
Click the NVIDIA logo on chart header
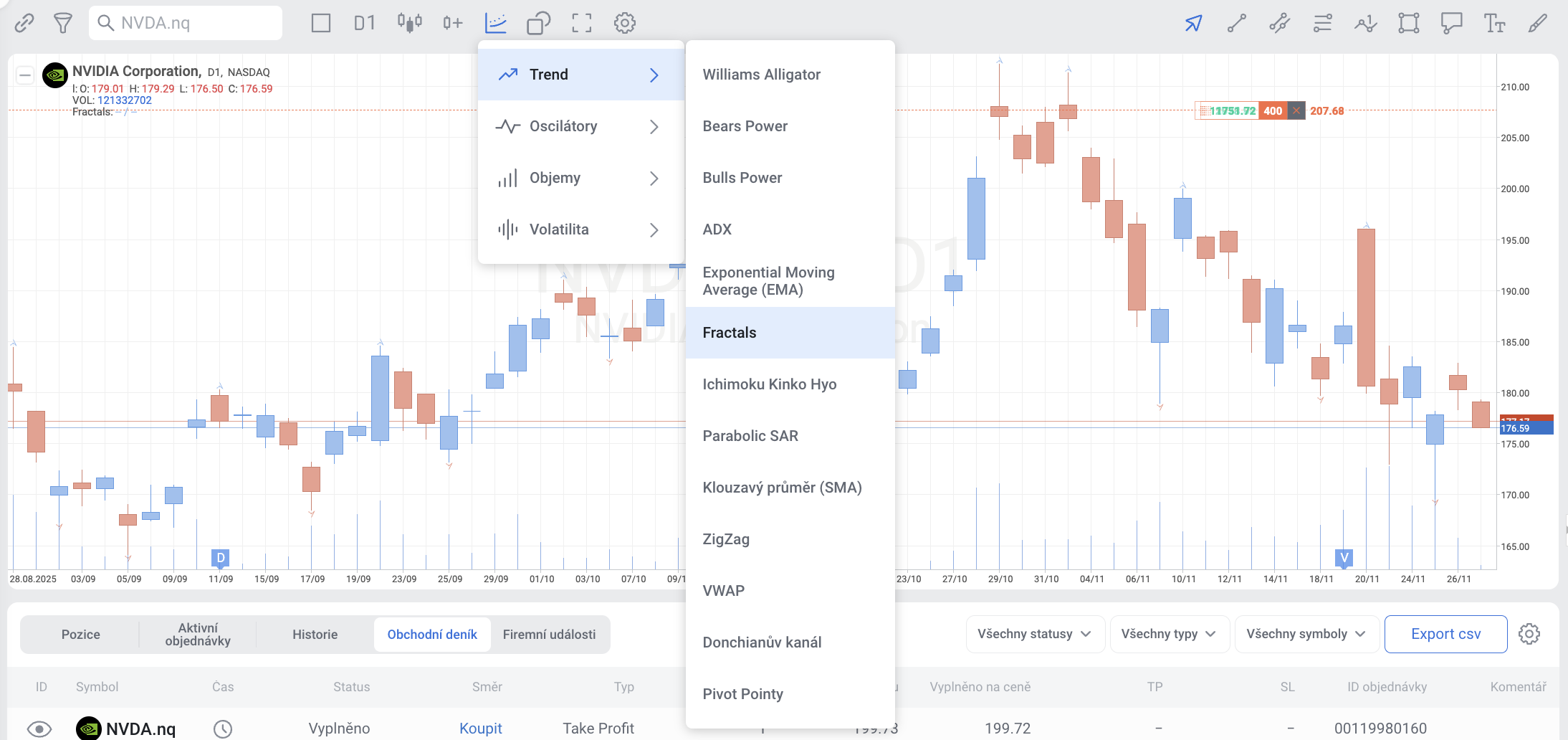(x=55, y=75)
